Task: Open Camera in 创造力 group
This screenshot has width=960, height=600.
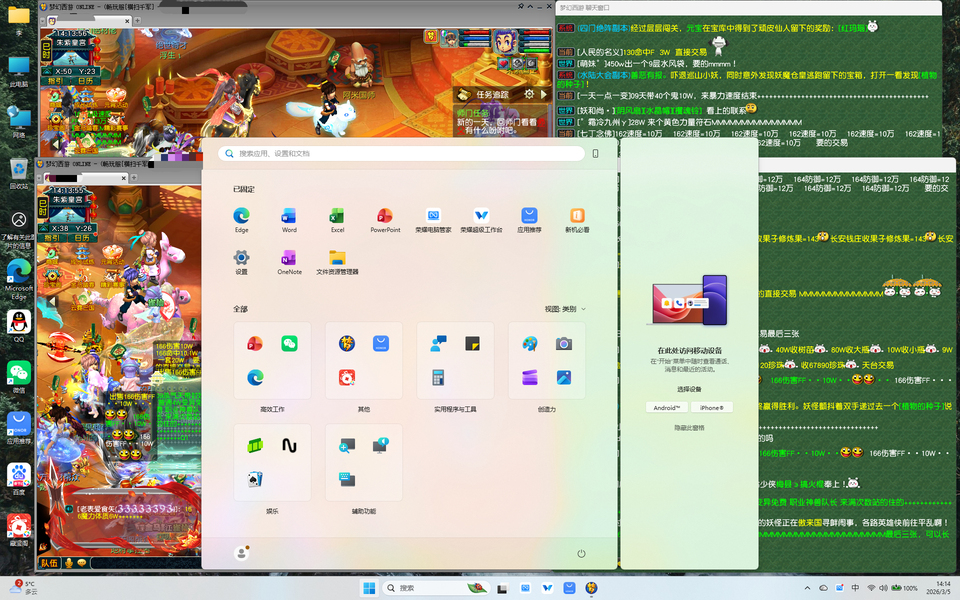Action: tap(564, 343)
